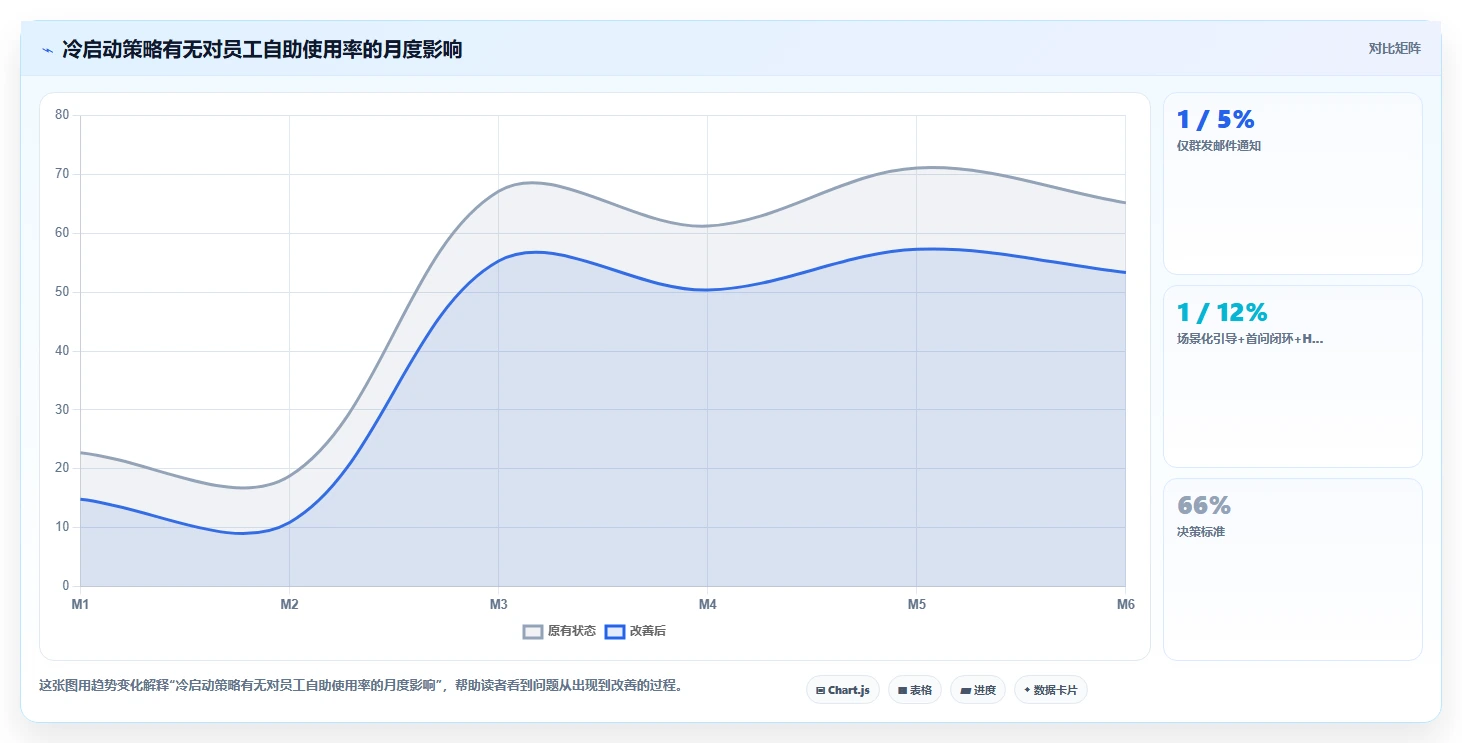Click the 80 y-axis value
The width and height of the screenshot is (1462, 743).
pos(62,115)
